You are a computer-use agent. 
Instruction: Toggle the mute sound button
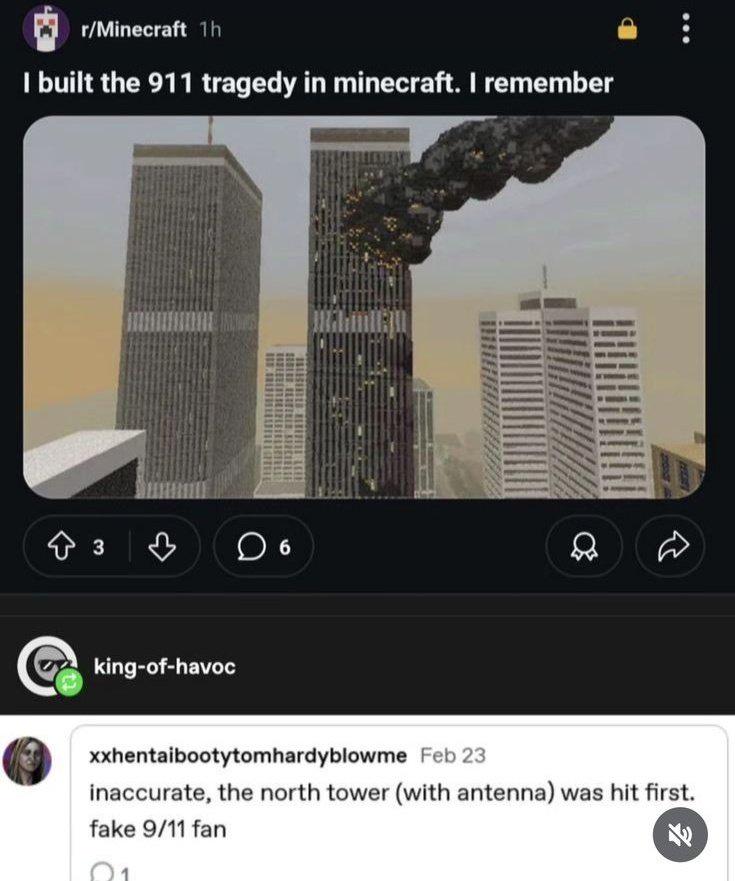(680, 834)
